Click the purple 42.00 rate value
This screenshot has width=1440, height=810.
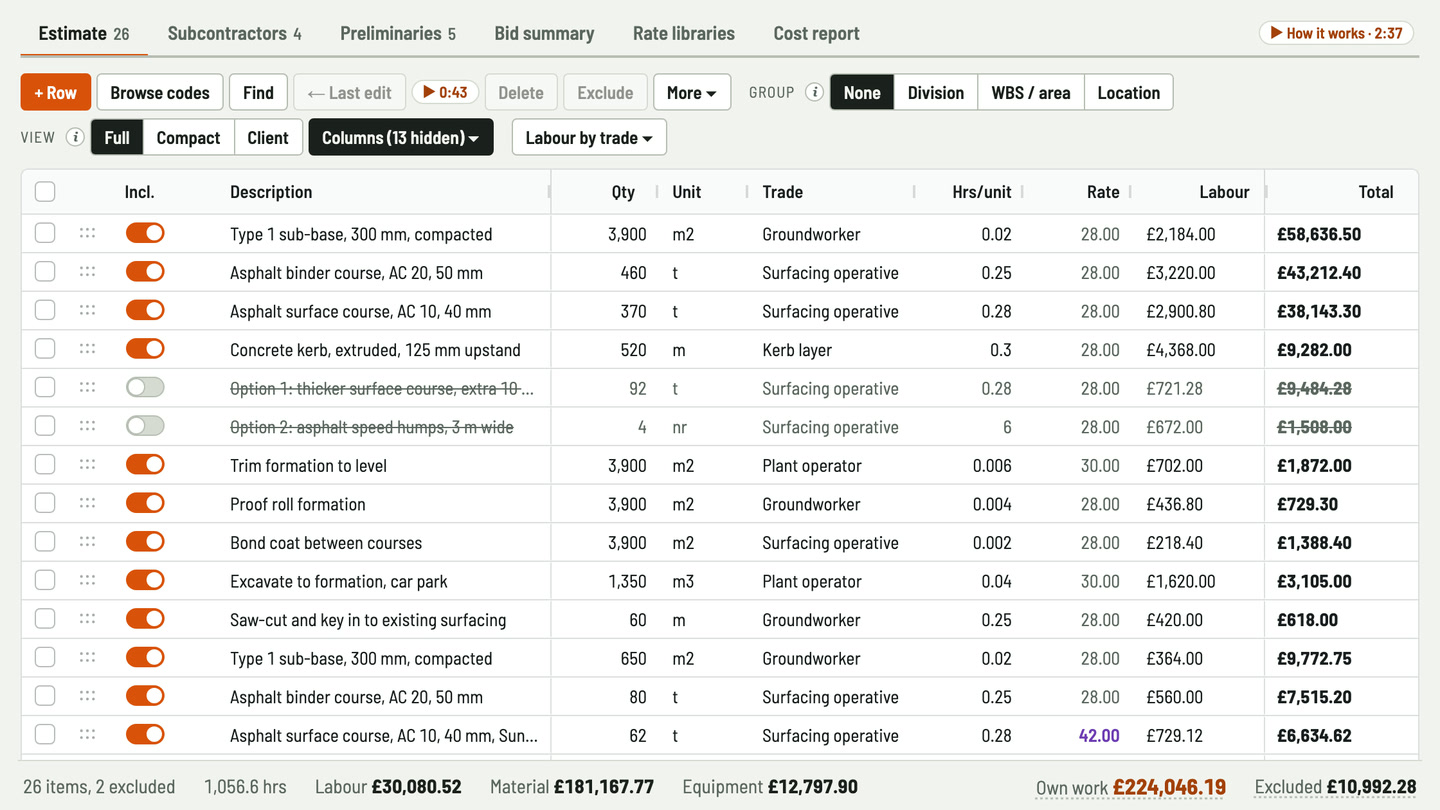coord(1099,736)
